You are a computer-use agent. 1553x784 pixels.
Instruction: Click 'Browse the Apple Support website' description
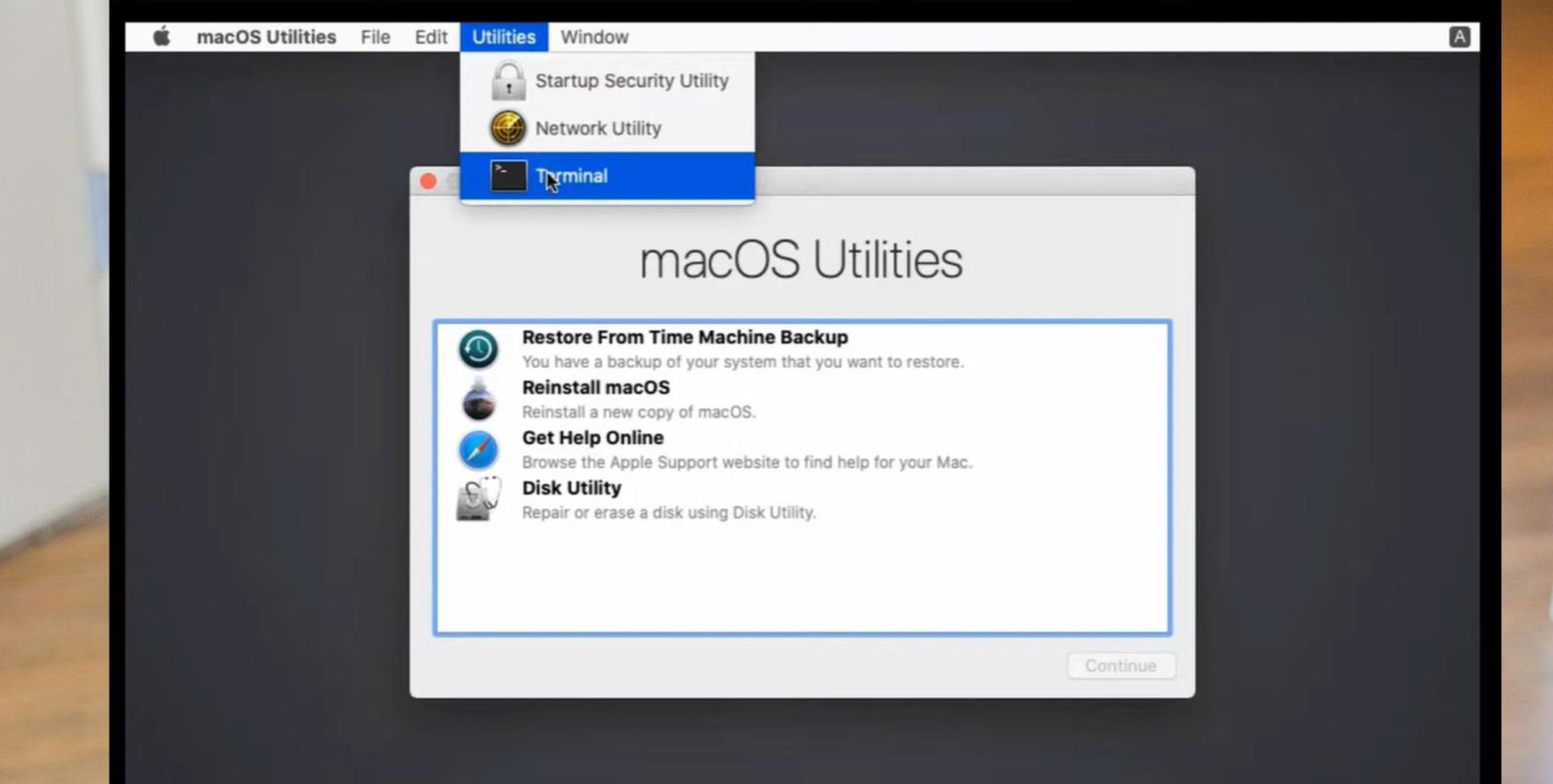click(x=746, y=463)
